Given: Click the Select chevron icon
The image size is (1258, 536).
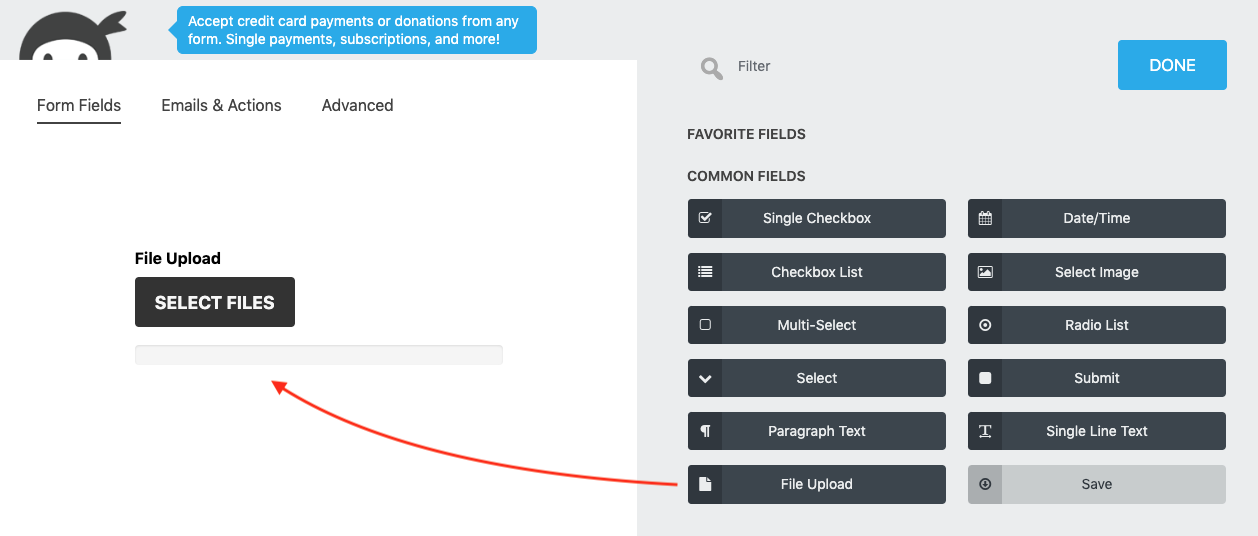Looking at the screenshot, I should click(705, 378).
